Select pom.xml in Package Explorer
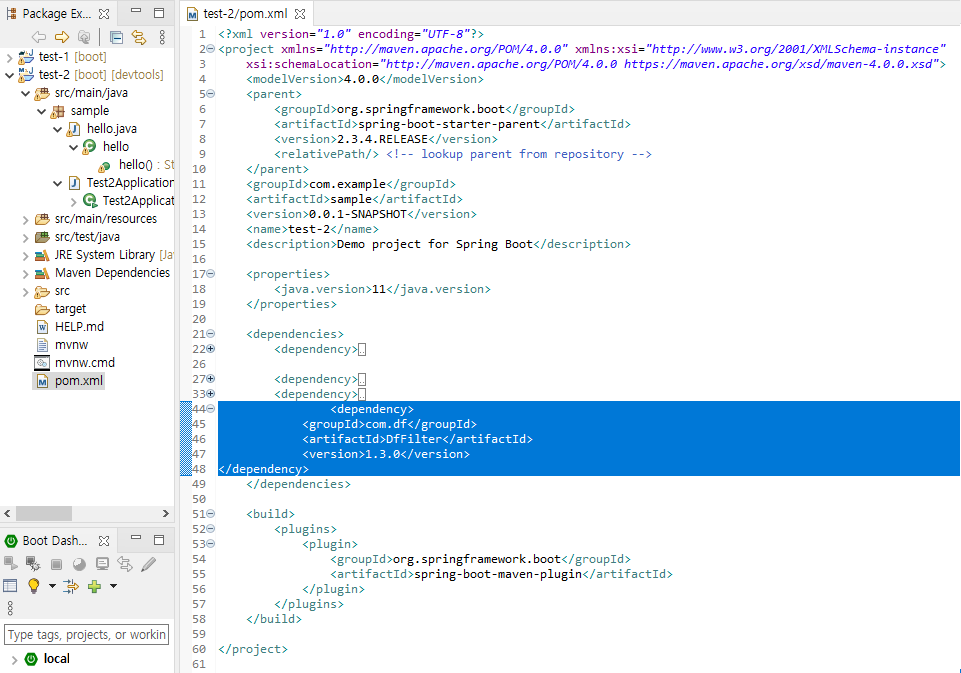This screenshot has height=673, width=961. 78,381
